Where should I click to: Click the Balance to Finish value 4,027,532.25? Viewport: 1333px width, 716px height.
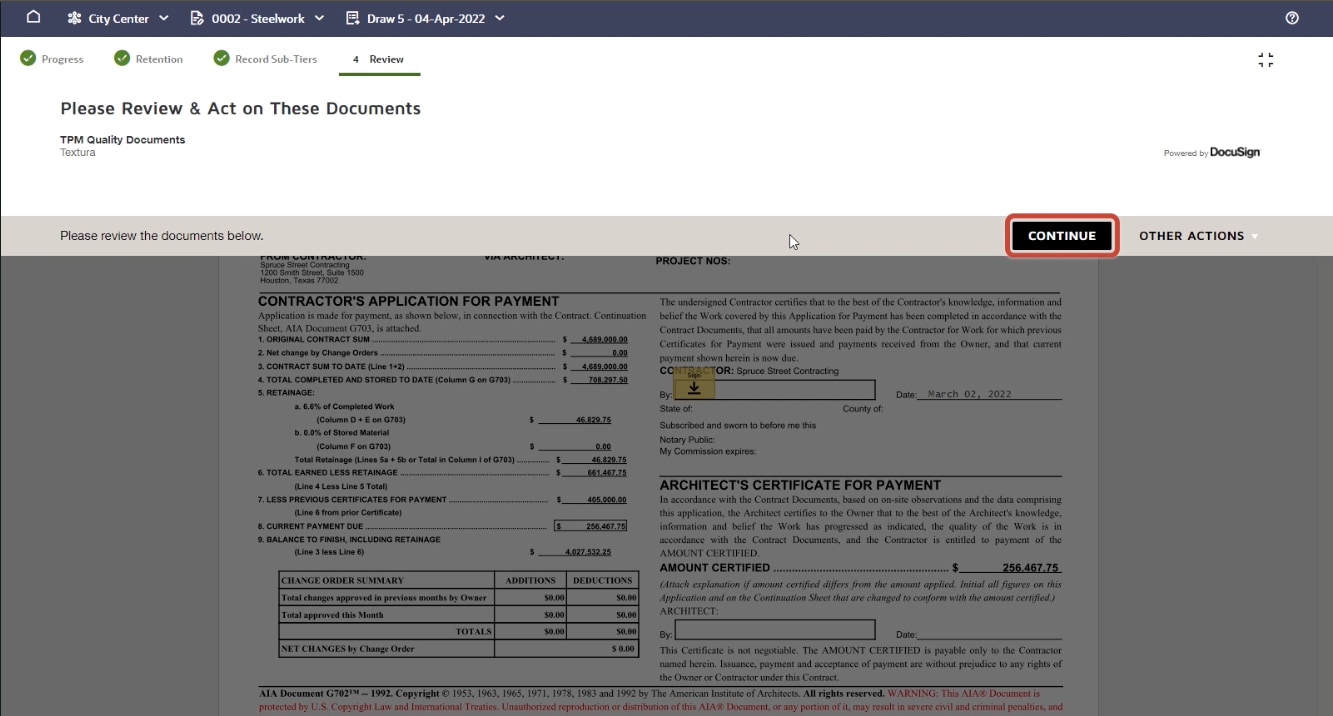coord(588,552)
